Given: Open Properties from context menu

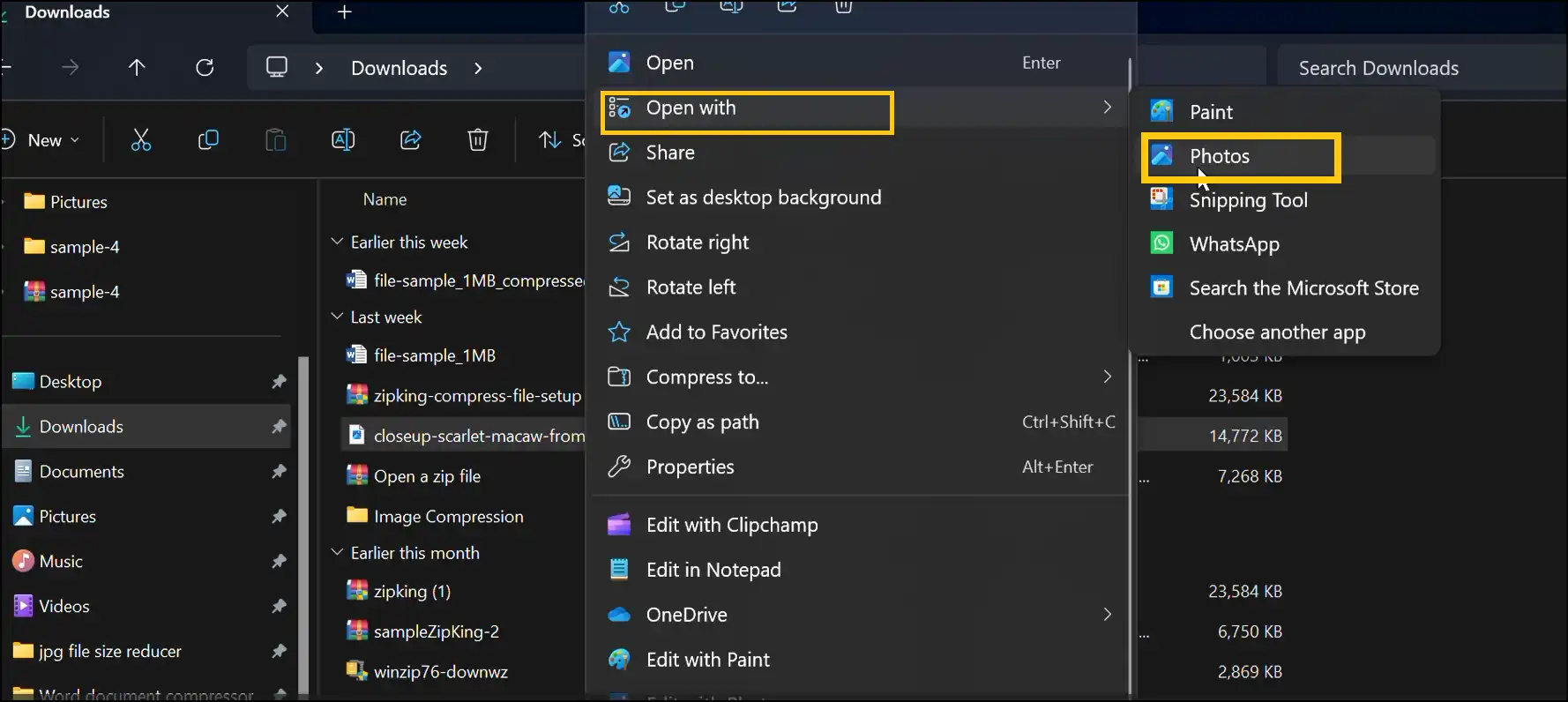Looking at the screenshot, I should 860,467.
